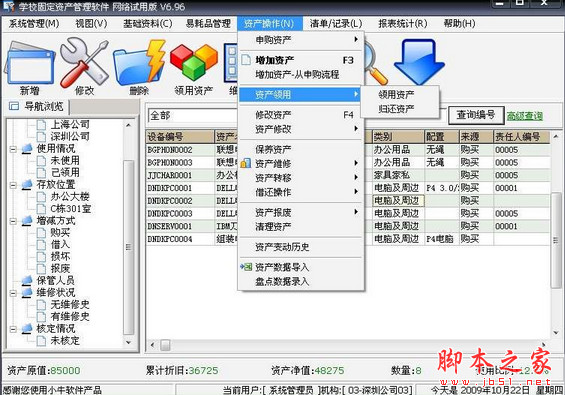The width and height of the screenshot is (565, 395).
Task: Click the 新增 toolbar icon
Action: click(30, 63)
